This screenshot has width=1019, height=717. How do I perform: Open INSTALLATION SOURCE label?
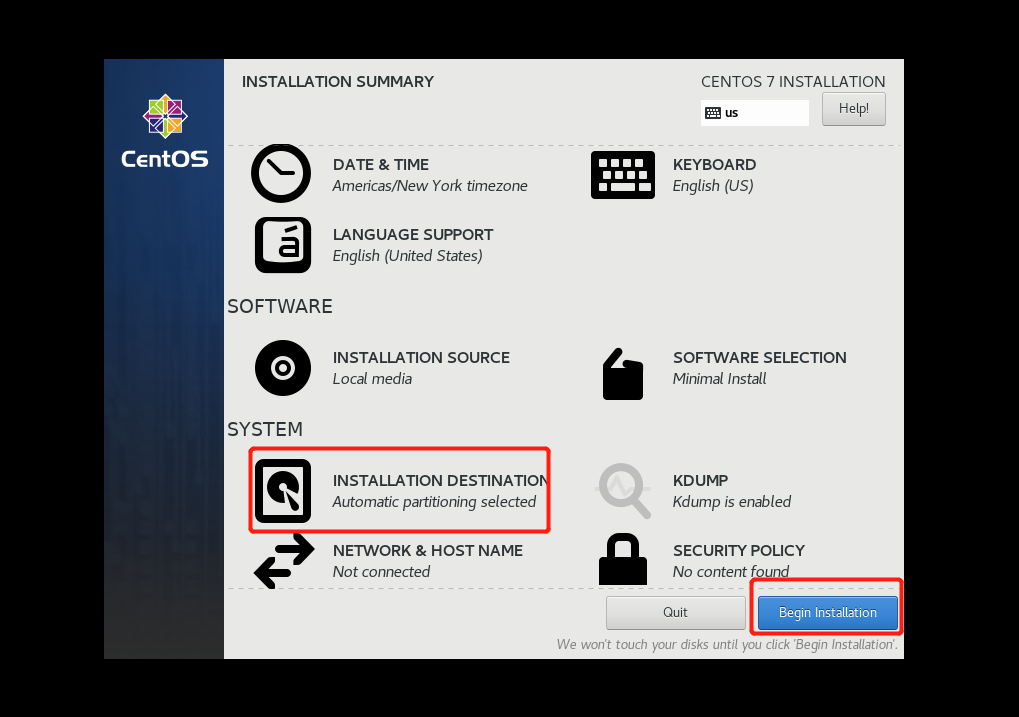421,358
